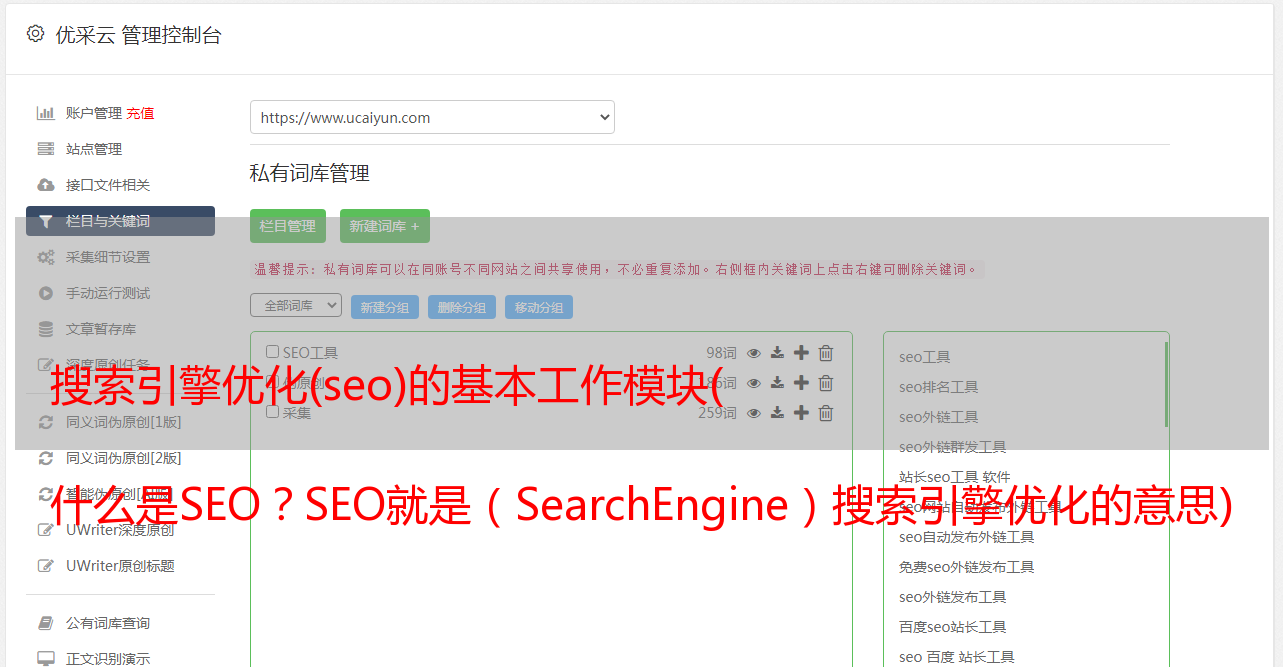Select keyword 'seo排名工具' in the list

pyautogui.click(x=939, y=387)
